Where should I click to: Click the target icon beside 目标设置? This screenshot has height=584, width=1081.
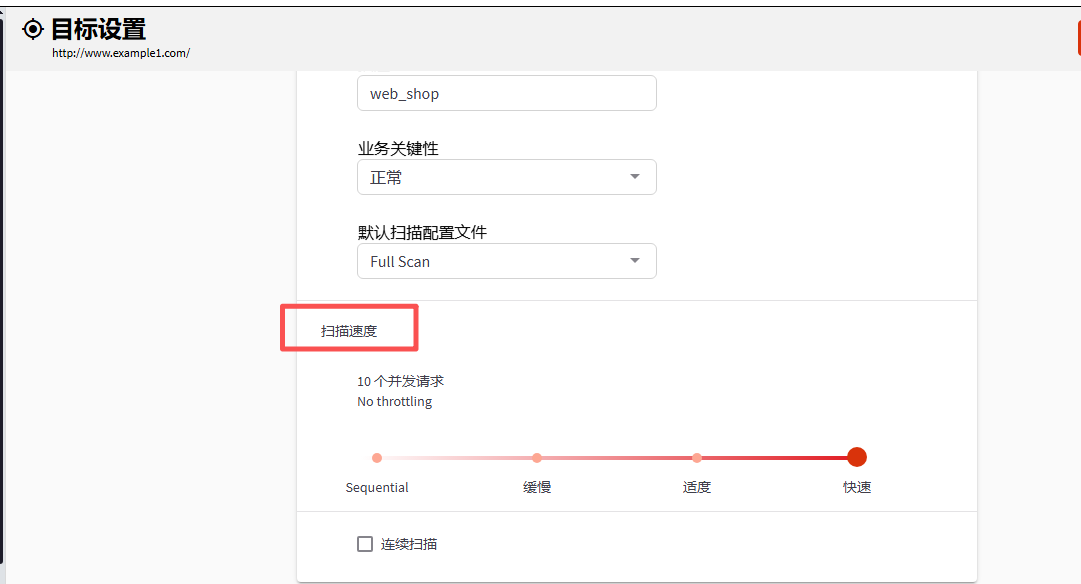(32, 29)
